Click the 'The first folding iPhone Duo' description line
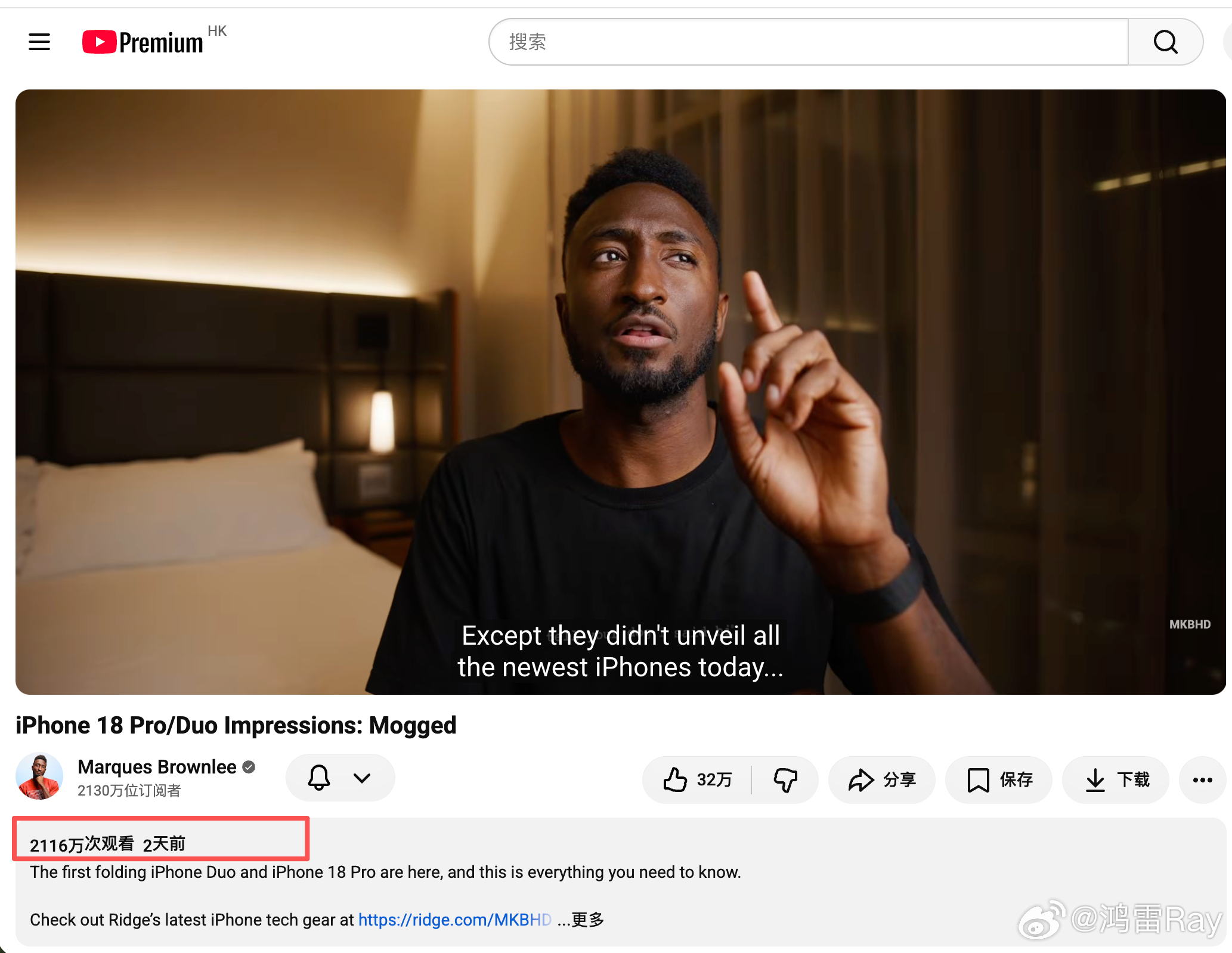Viewport: 1232px width, 953px height. pos(385,872)
